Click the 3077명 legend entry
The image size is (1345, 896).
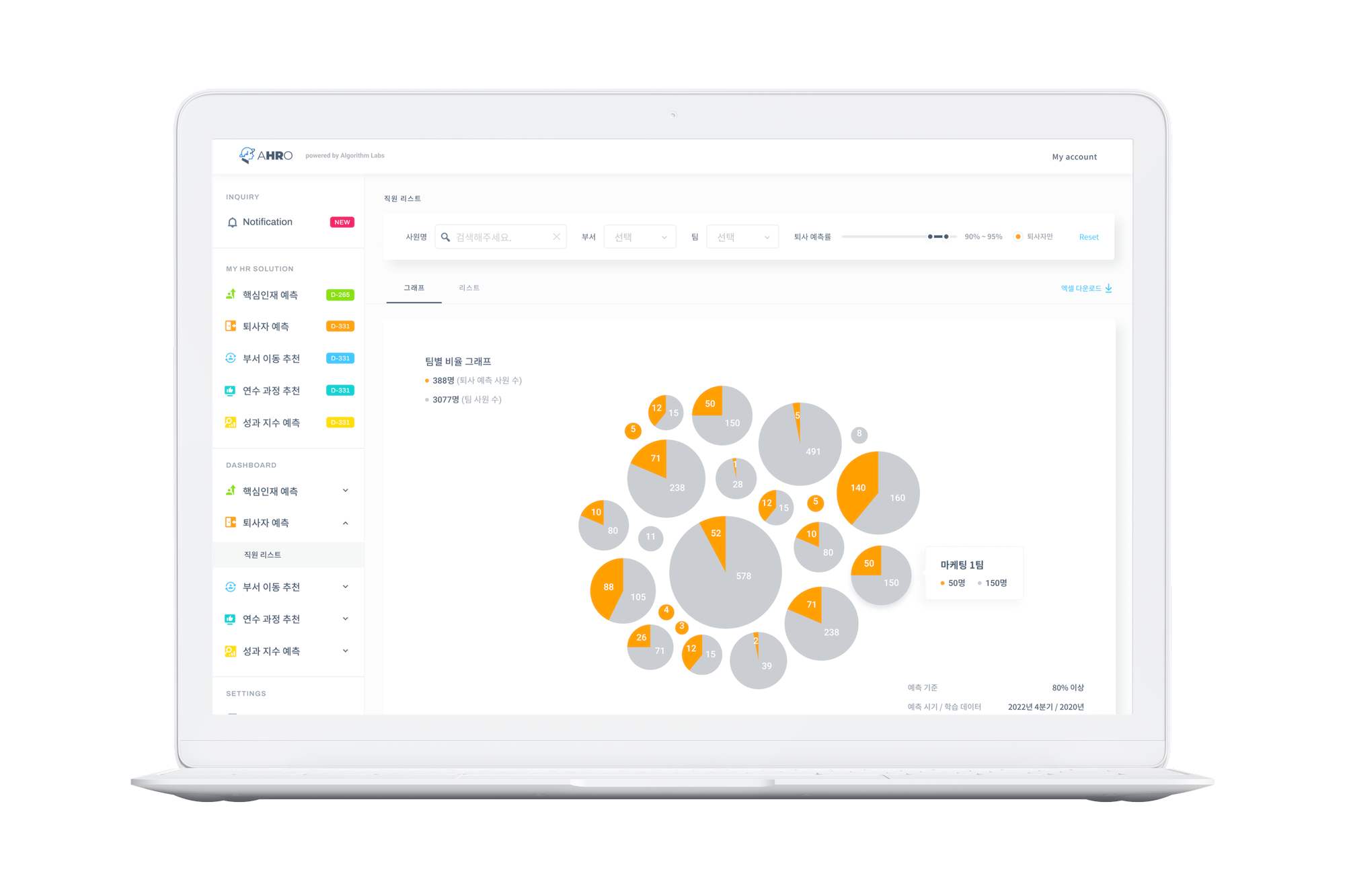point(463,399)
